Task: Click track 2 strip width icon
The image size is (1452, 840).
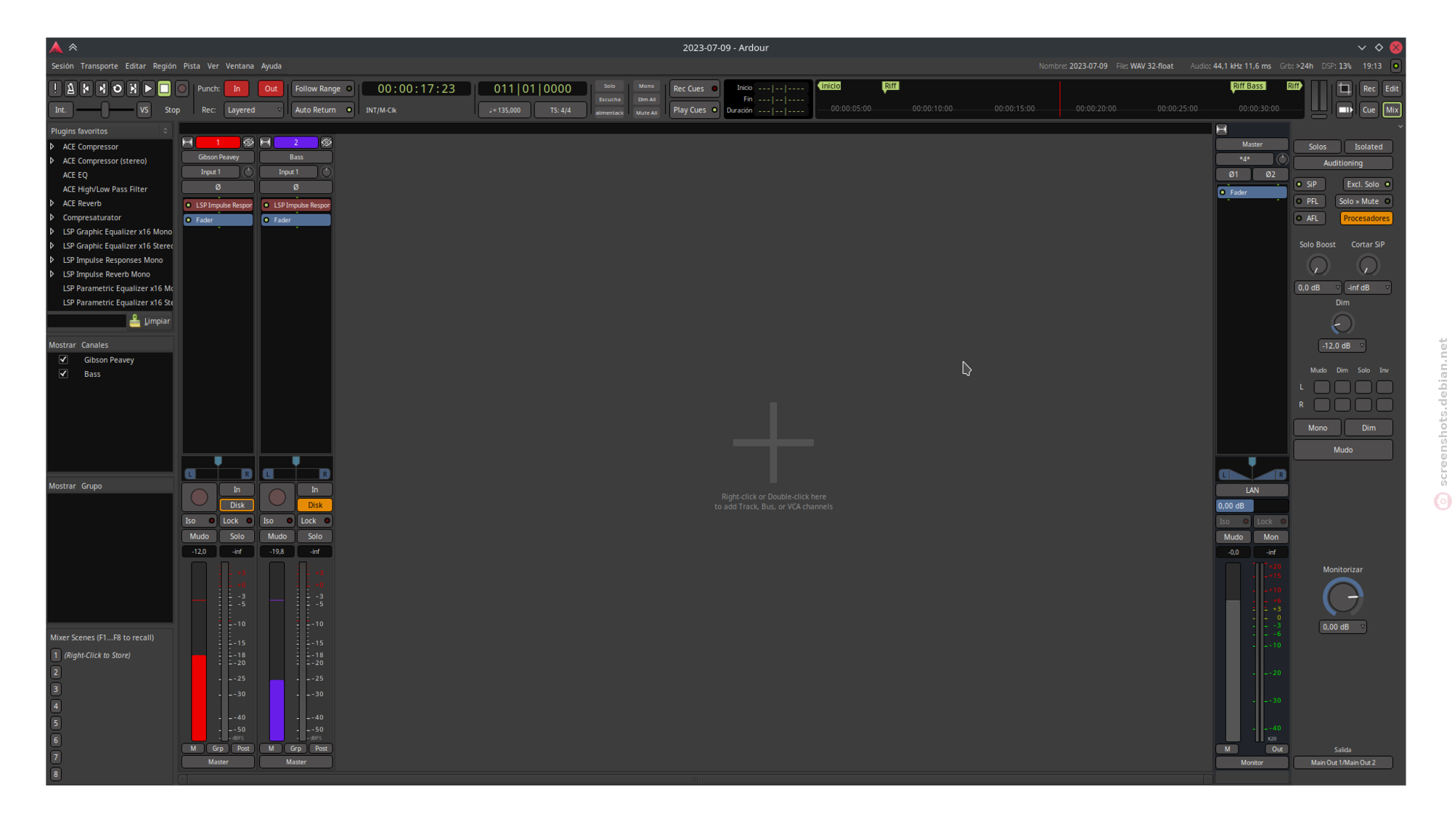Action: tap(266, 142)
